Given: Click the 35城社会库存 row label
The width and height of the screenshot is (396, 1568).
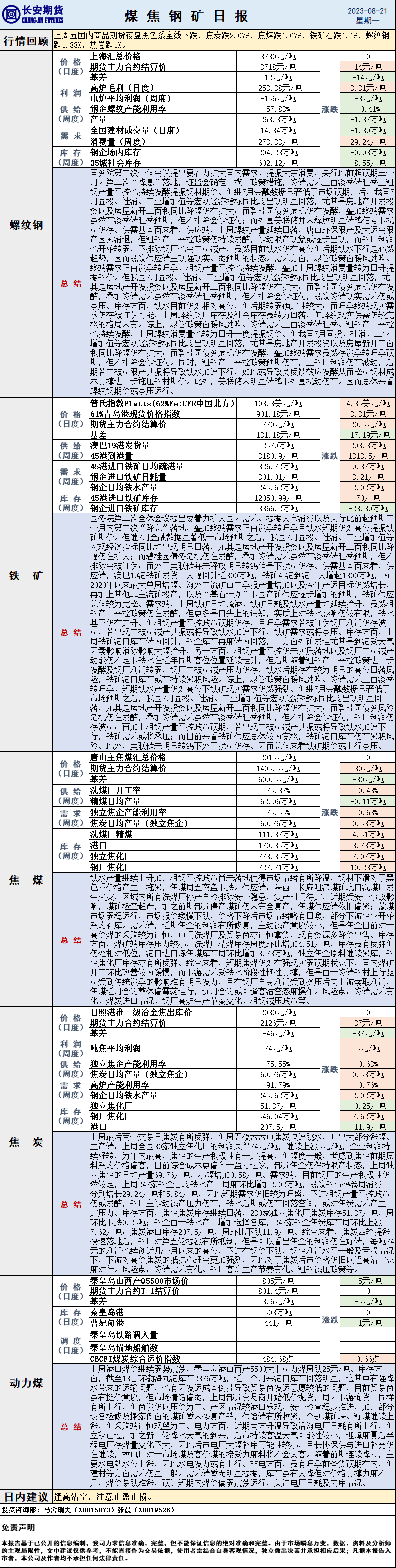Looking at the screenshot, I should click(x=115, y=163).
